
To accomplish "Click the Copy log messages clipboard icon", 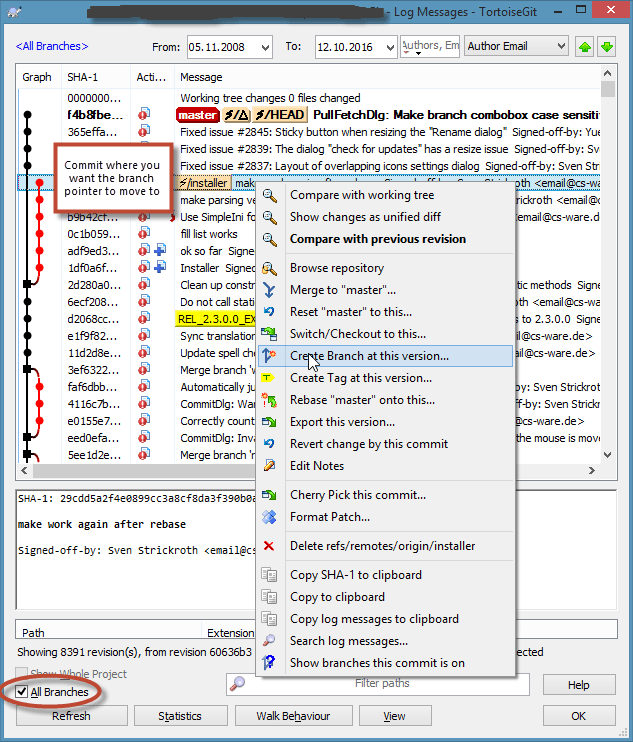I will pos(270,619).
